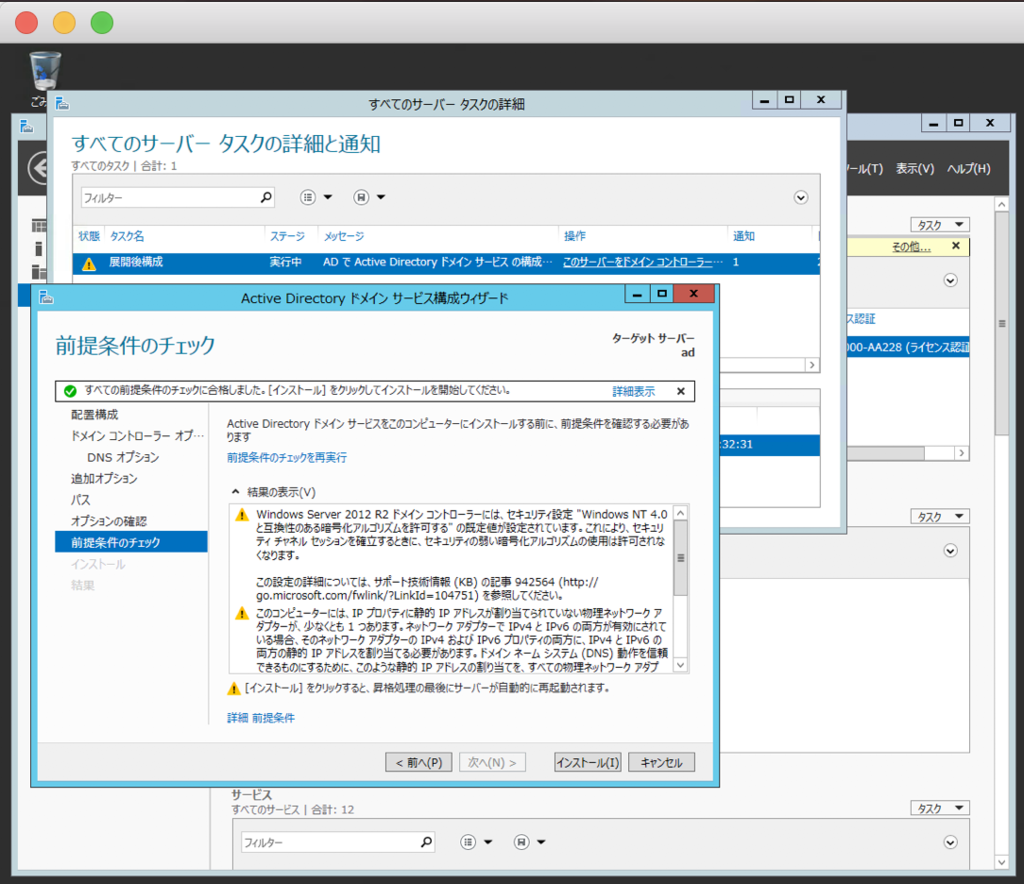Select ドメイン コントローラー オプション wizard step
This screenshot has height=884, width=1024.
pos(137,435)
